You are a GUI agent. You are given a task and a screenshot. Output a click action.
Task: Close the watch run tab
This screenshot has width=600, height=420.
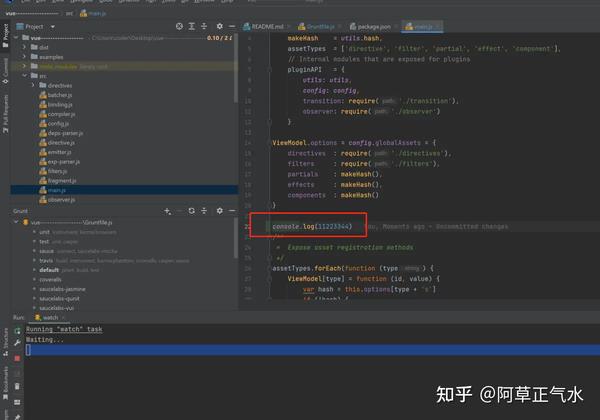[64, 317]
